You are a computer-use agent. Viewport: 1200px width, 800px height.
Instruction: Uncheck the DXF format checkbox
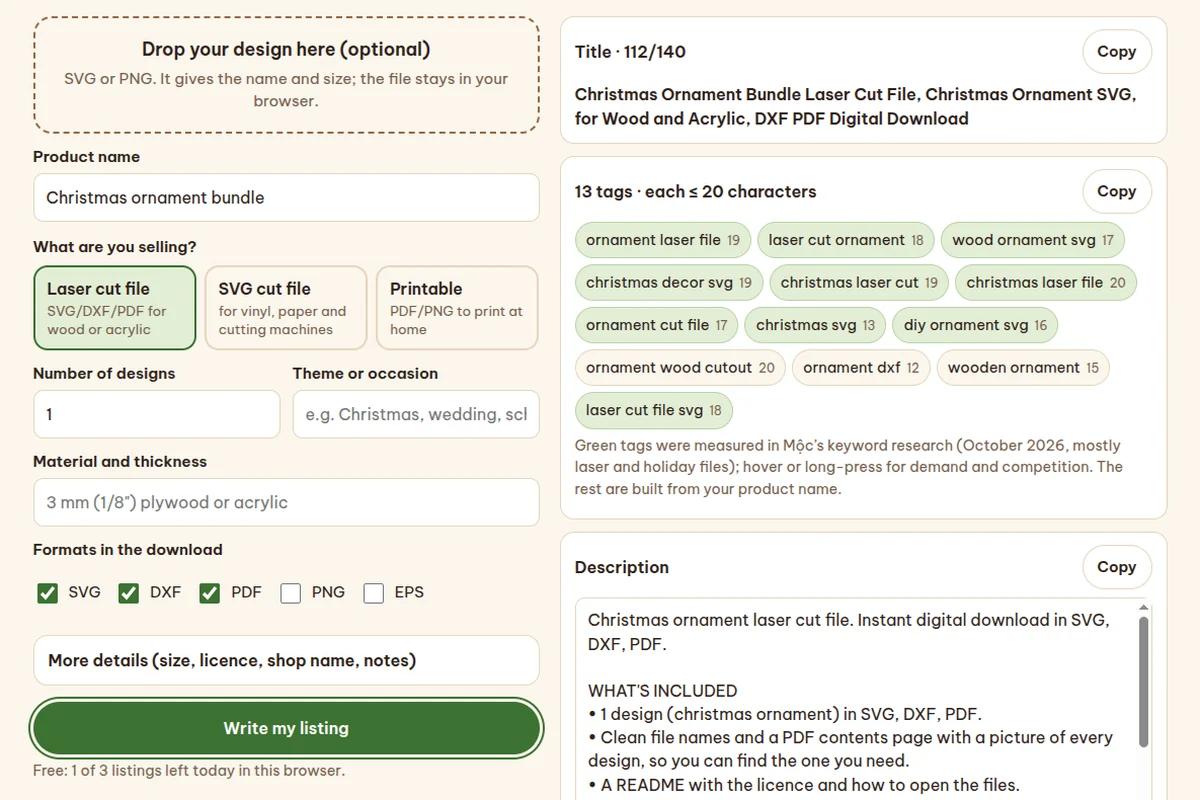point(128,593)
